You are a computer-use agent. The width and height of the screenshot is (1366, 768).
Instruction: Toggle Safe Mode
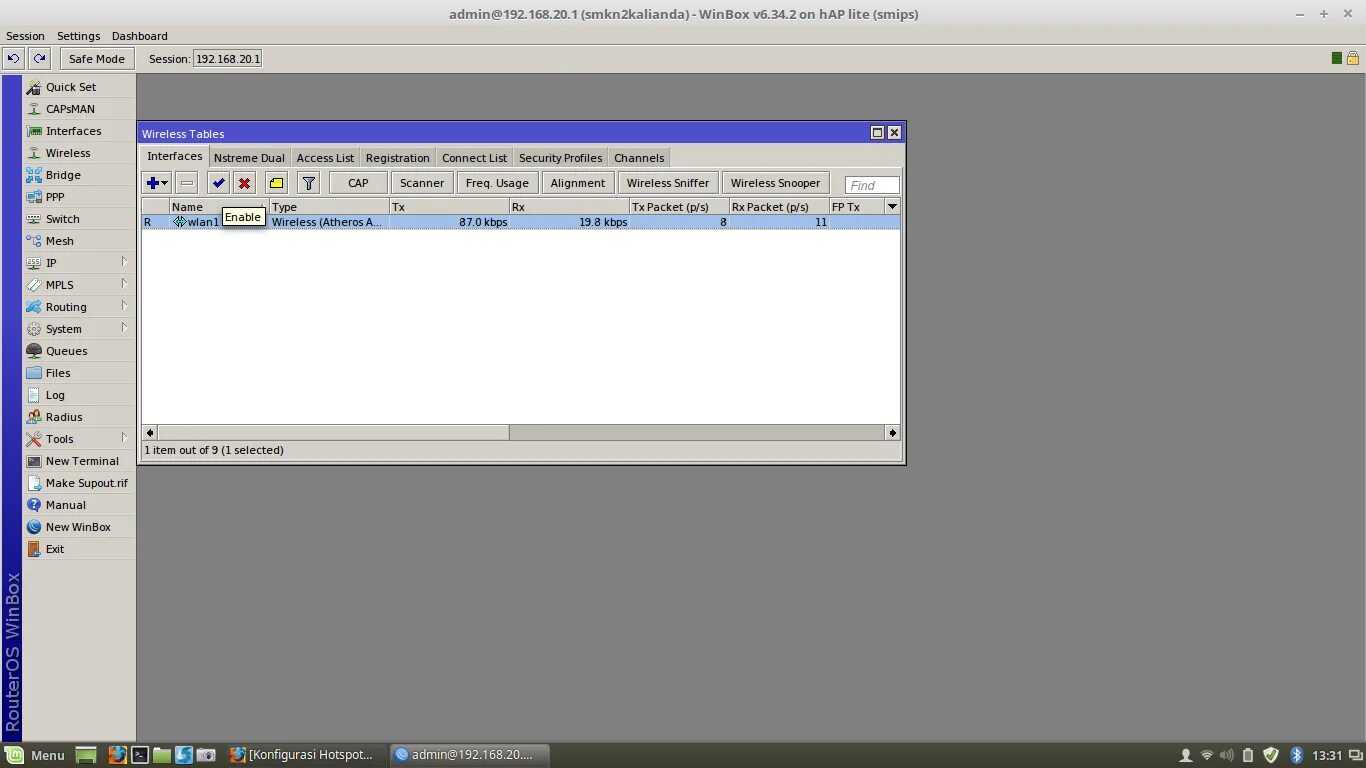(97, 59)
